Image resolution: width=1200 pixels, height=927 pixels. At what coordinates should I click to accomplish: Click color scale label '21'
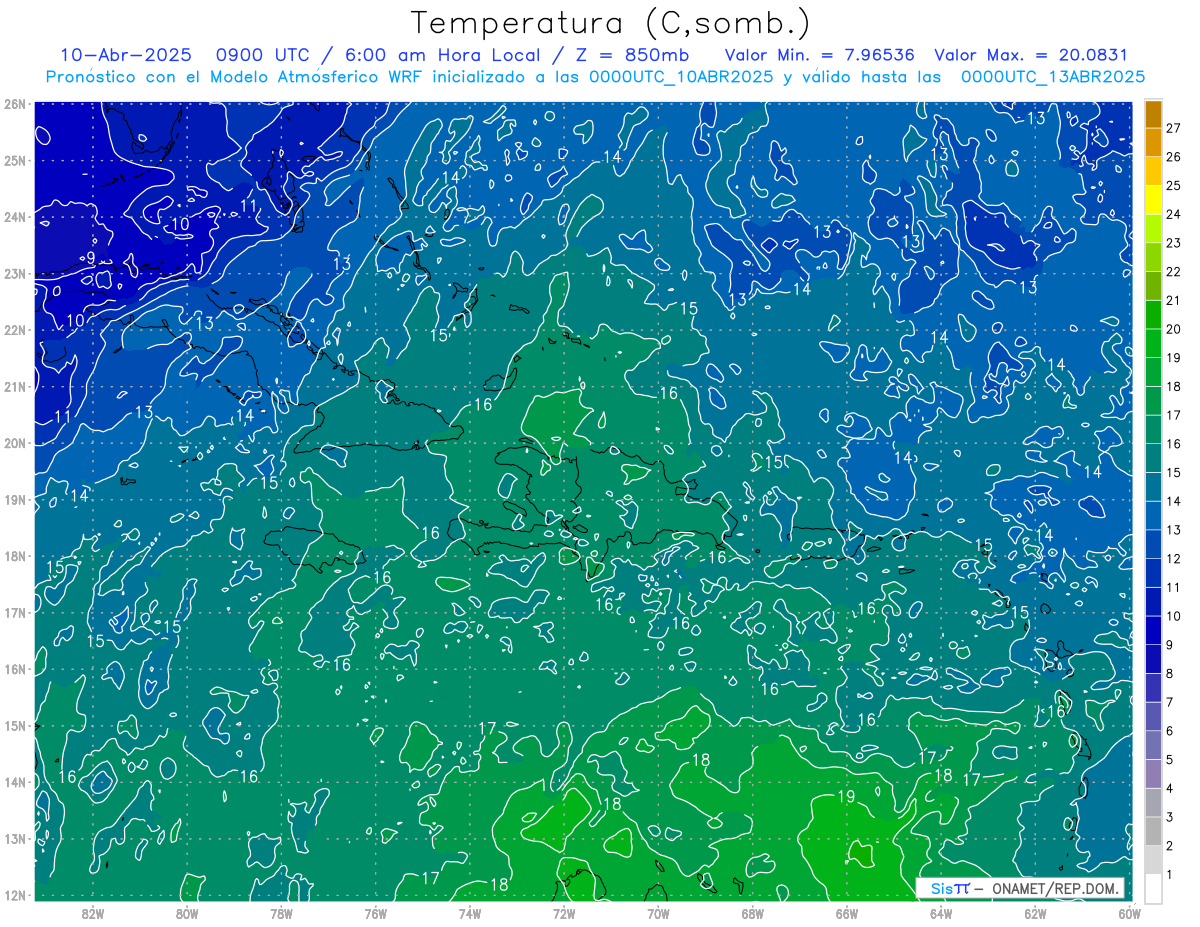click(x=1175, y=300)
